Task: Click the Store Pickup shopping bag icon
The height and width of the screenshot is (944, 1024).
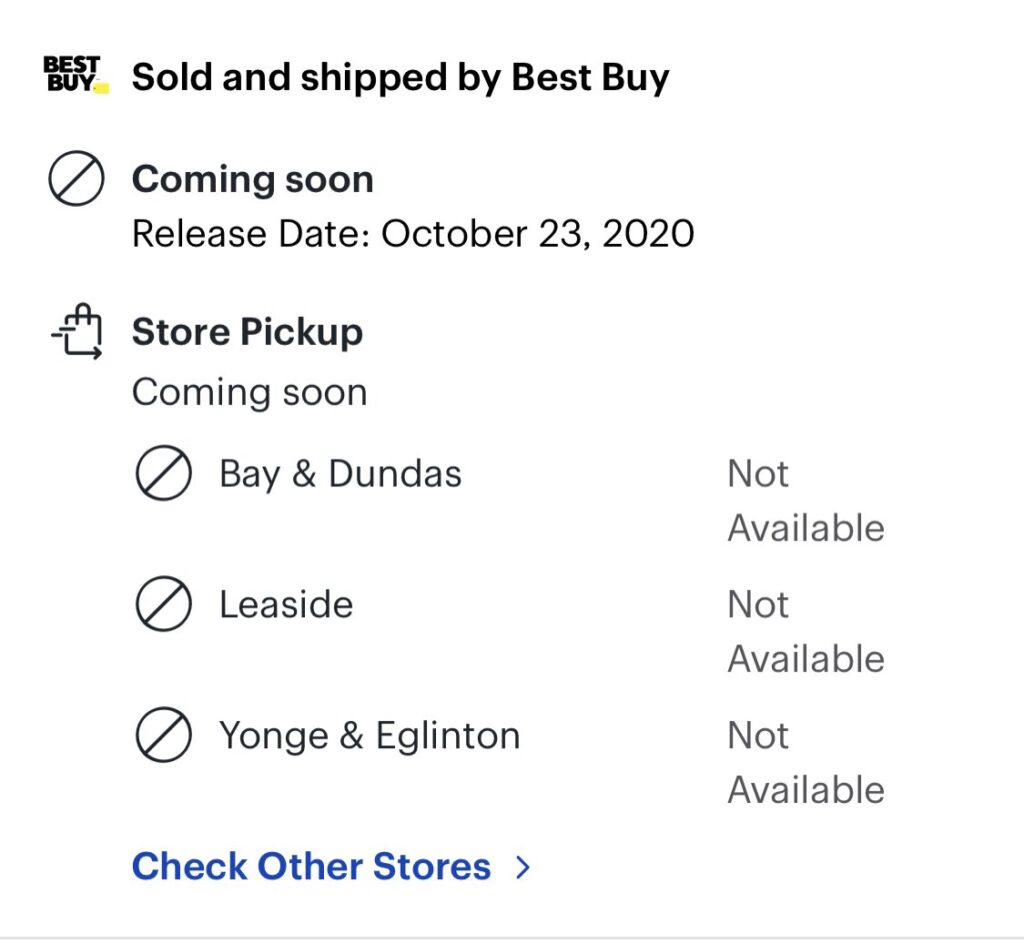Action: click(77, 331)
